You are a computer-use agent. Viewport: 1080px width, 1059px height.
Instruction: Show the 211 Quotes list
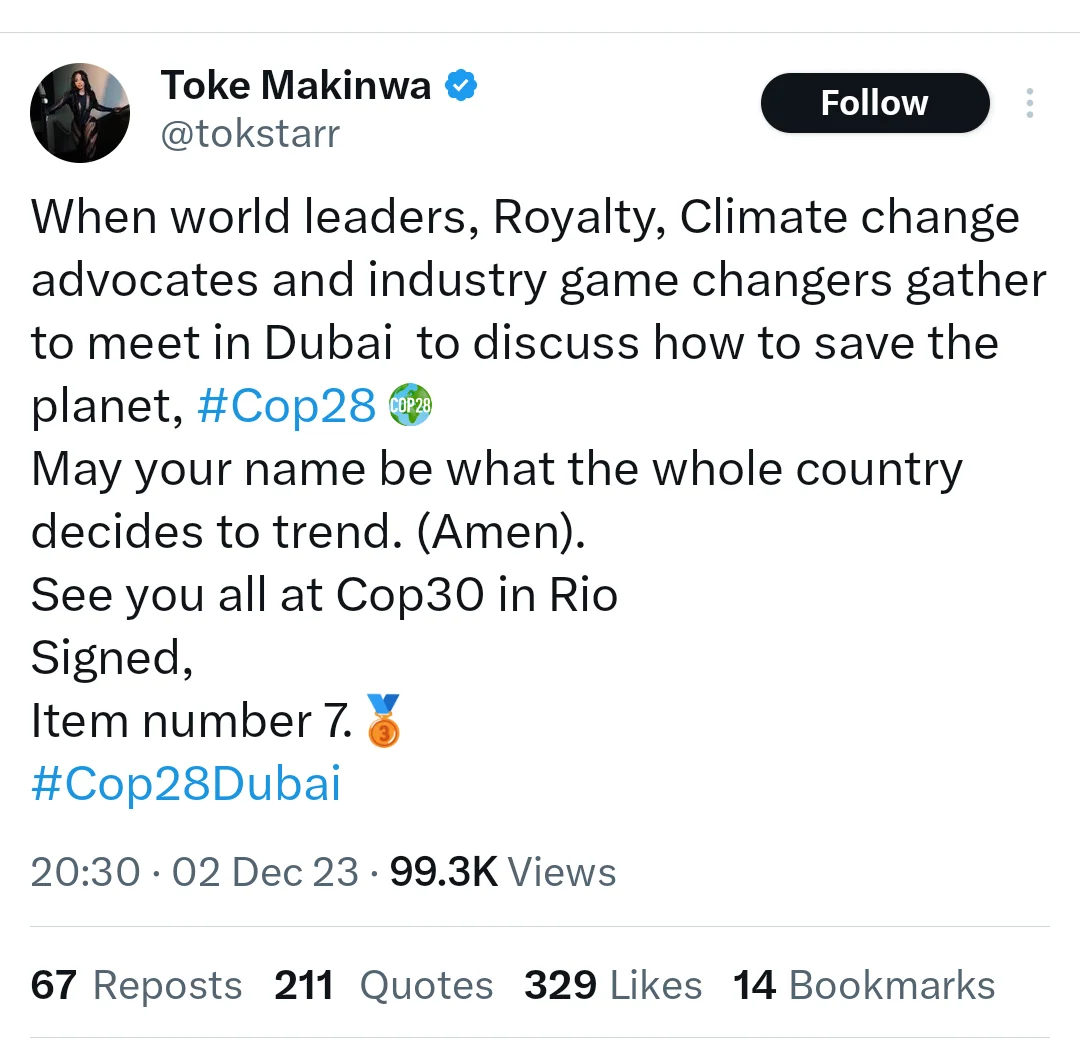point(384,985)
